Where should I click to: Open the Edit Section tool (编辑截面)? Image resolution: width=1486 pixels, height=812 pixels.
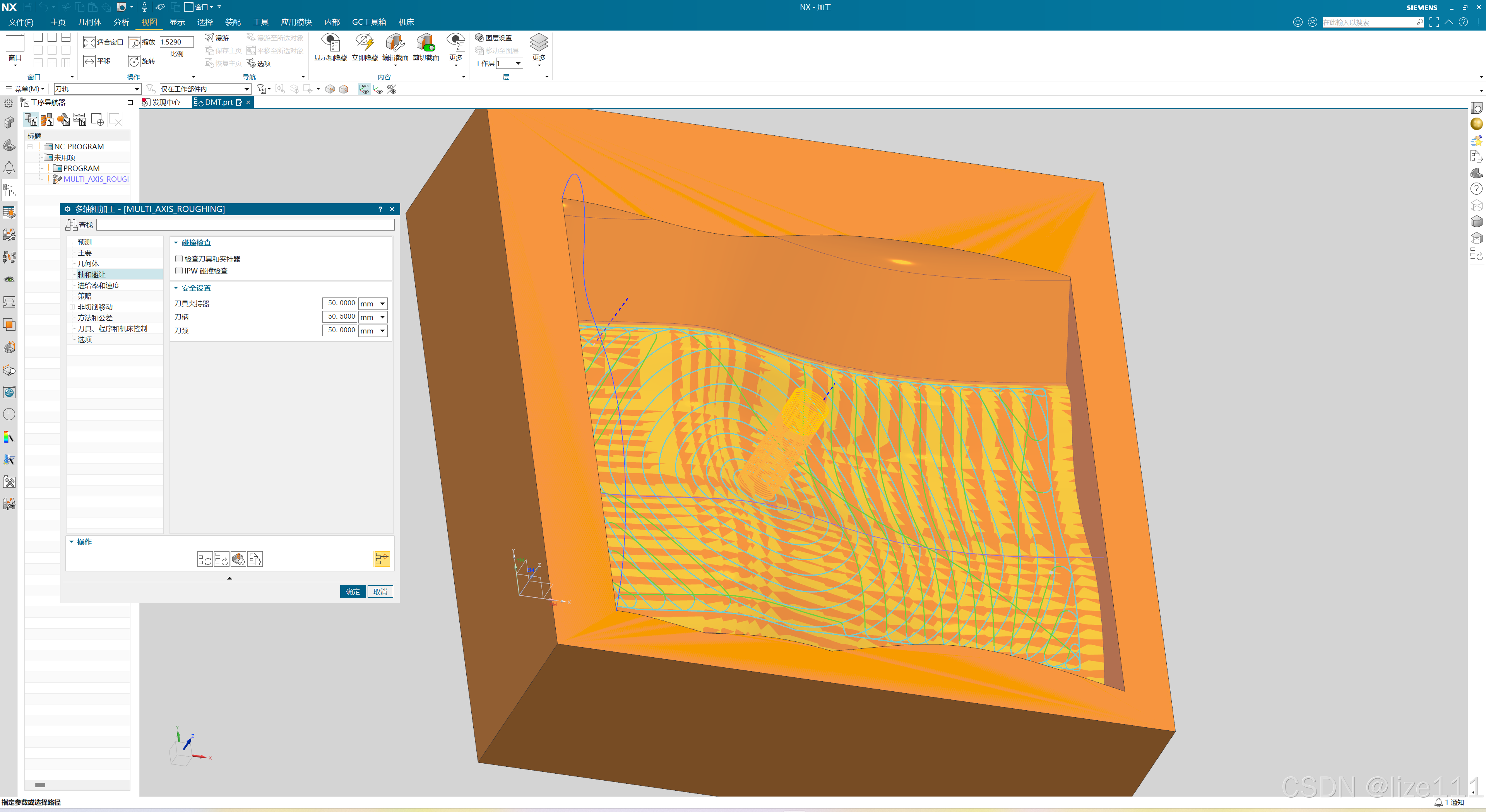pos(395,43)
